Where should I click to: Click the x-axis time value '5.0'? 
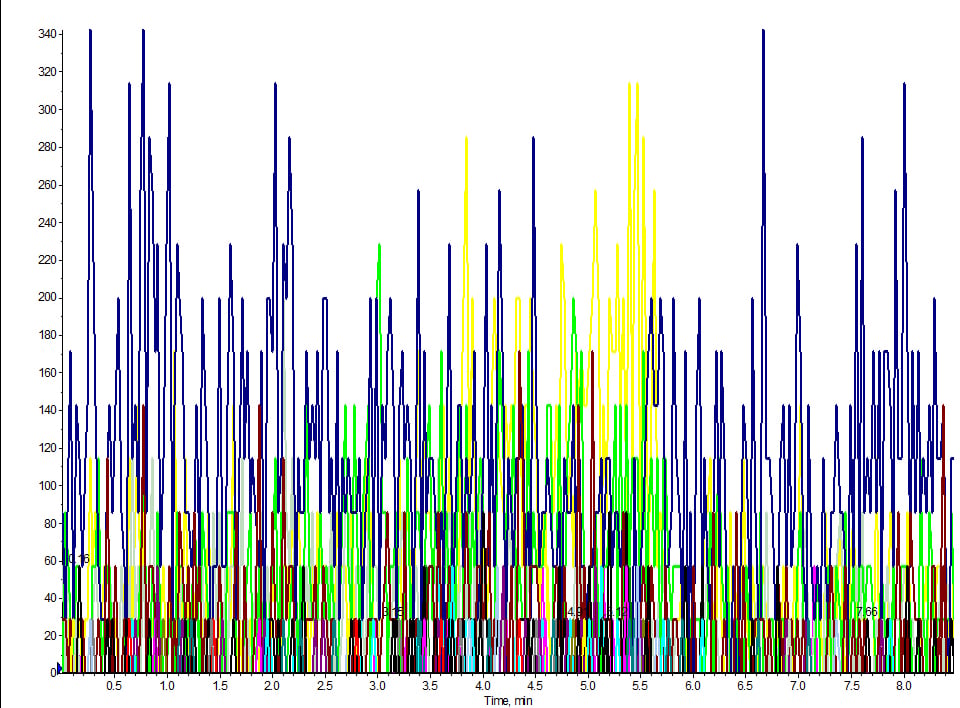point(588,685)
